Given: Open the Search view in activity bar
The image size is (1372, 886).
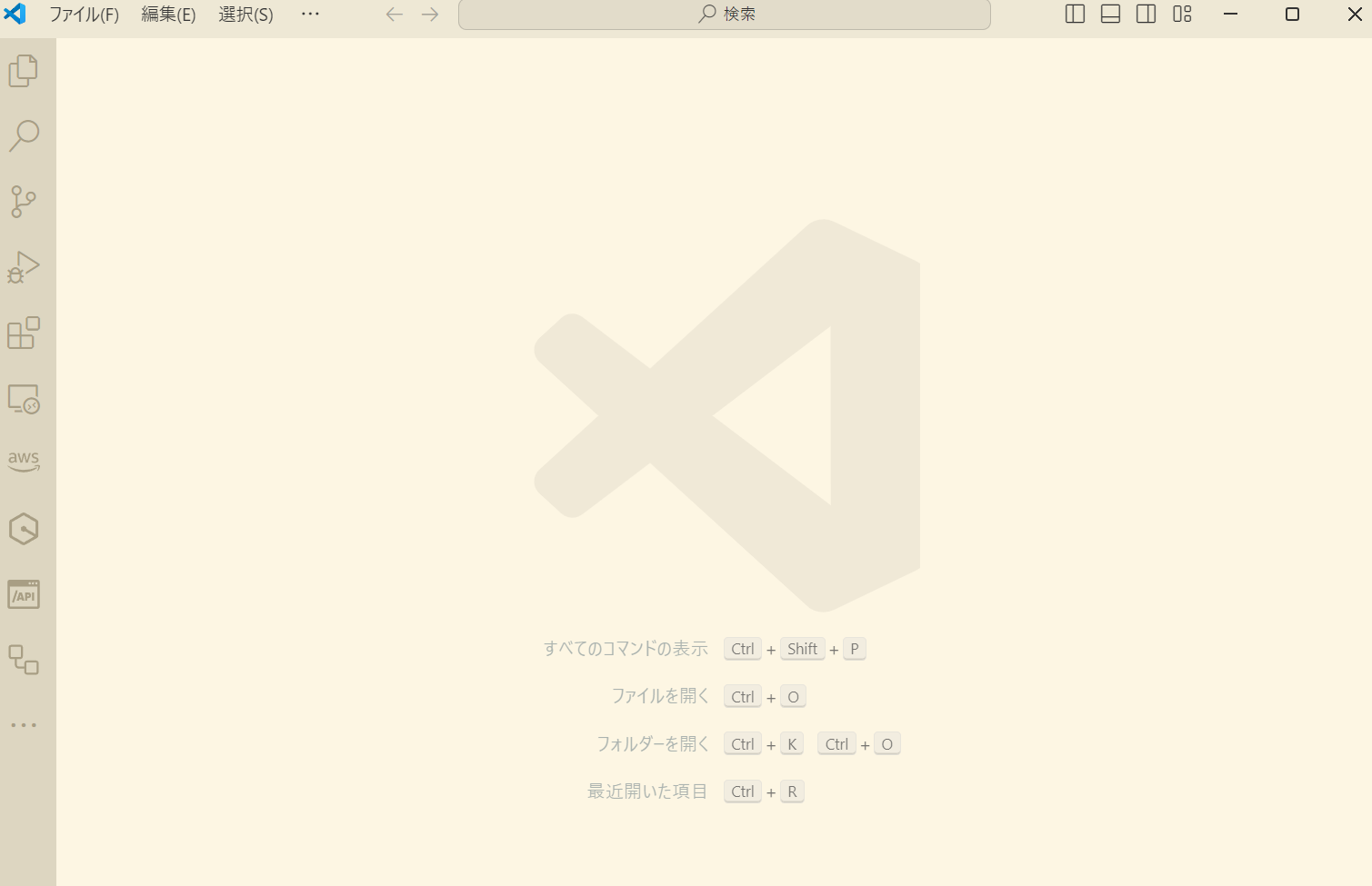Looking at the screenshot, I should click(x=24, y=136).
